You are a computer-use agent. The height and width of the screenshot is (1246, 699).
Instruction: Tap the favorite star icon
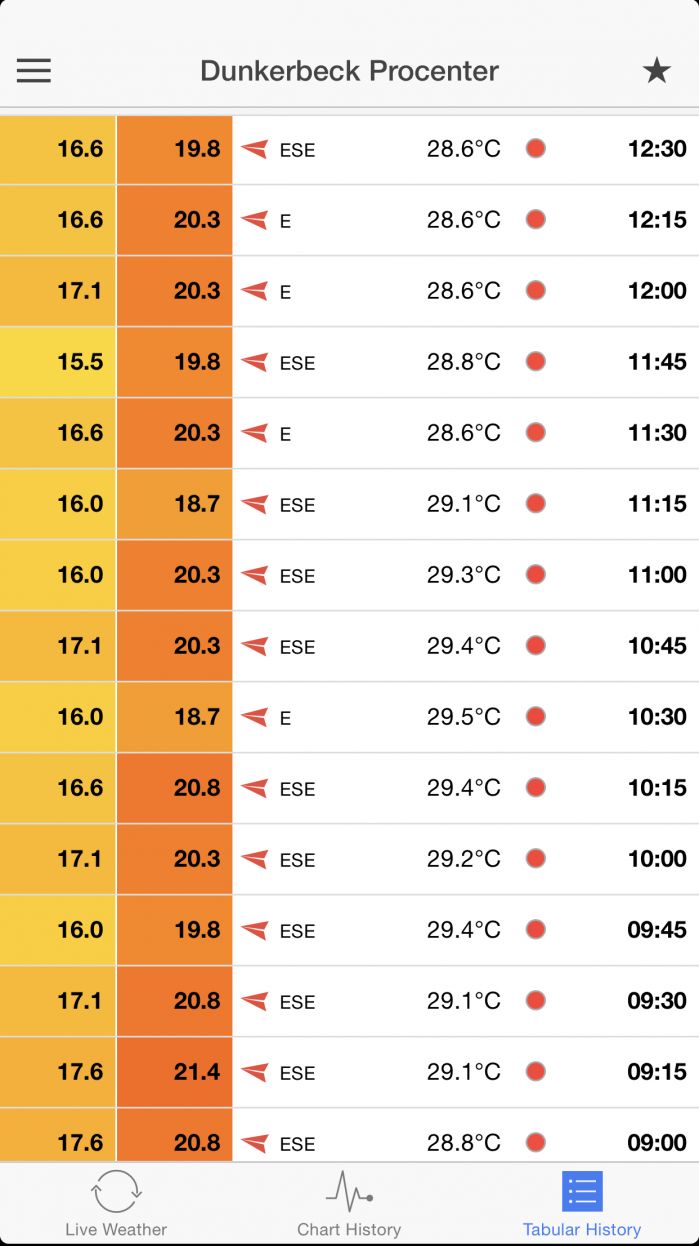[656, 70]
